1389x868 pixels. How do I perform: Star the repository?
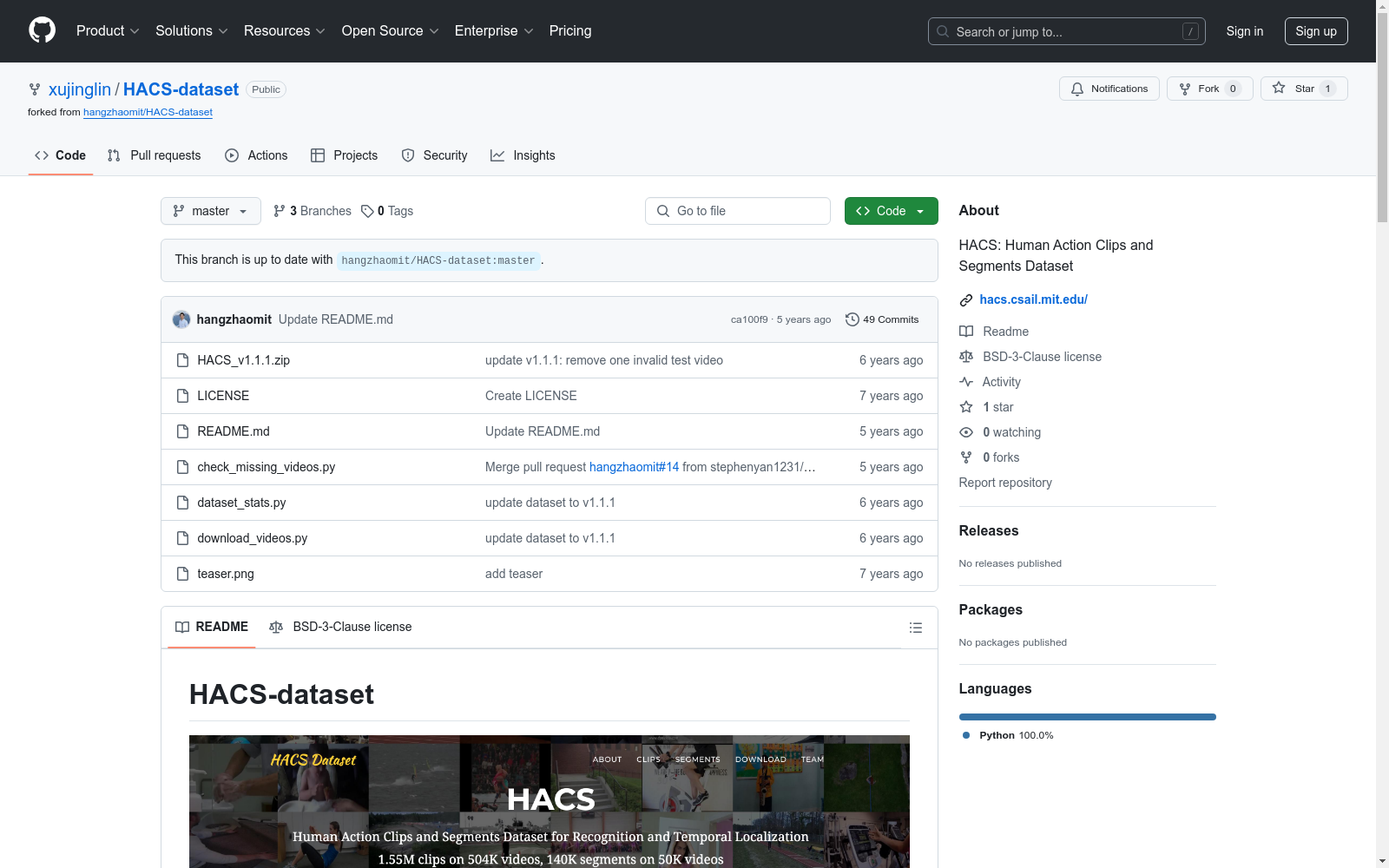click(x=1304, y=89)
